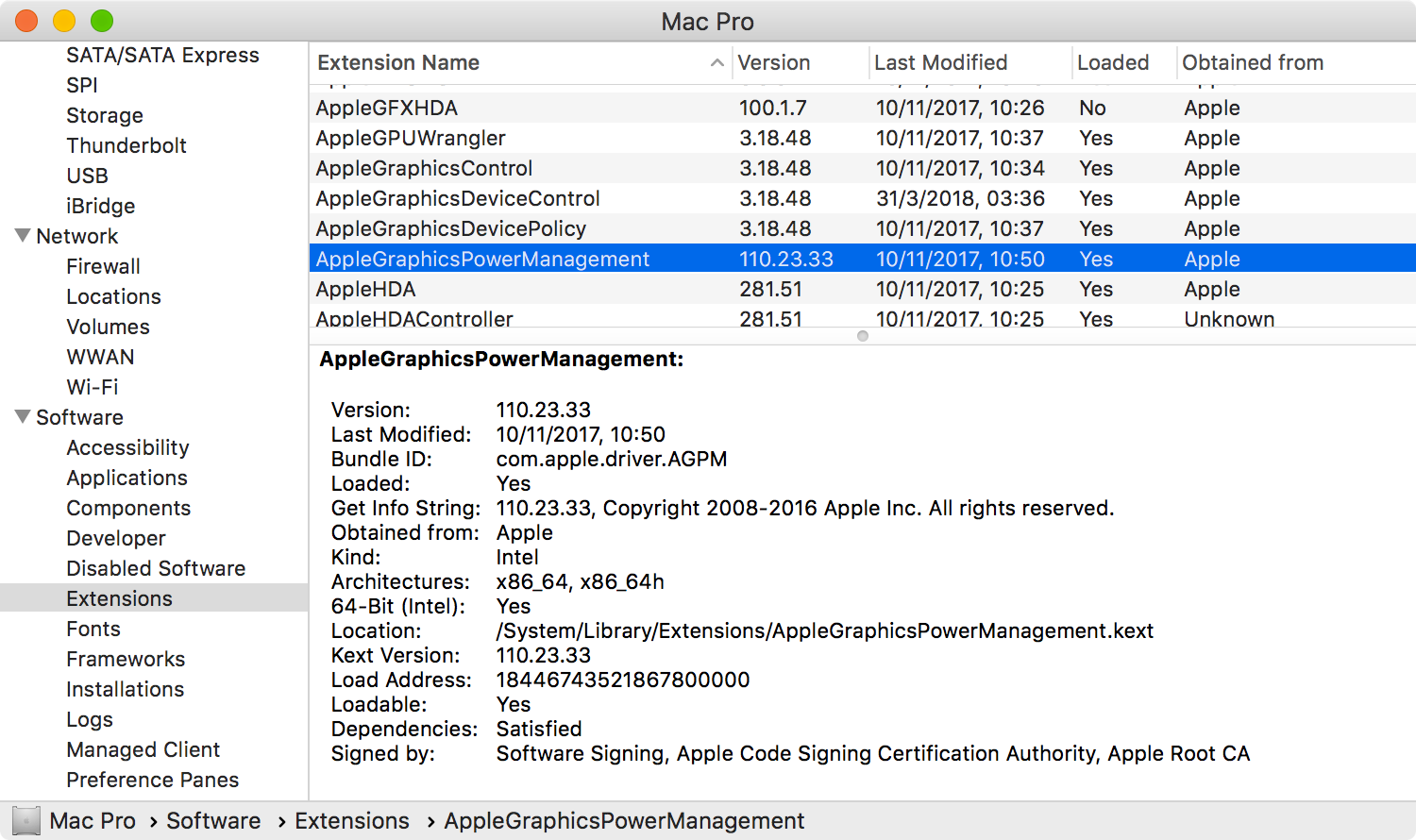Open Preference Panes in sidebar
The height and width of the screenshot is (840, 1416).
152,780
